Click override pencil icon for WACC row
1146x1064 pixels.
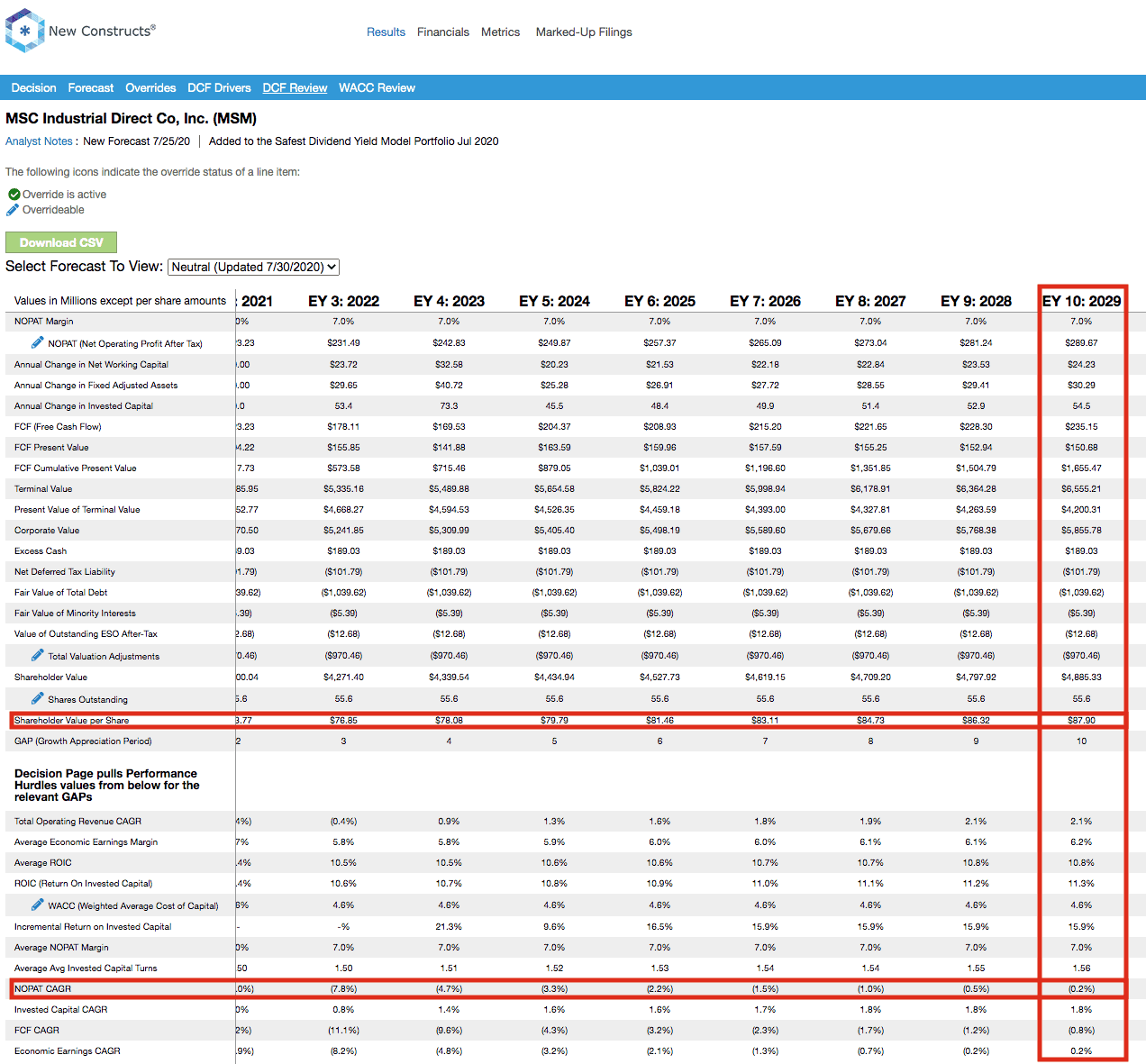pyautogui.click(x=37, y=905)
